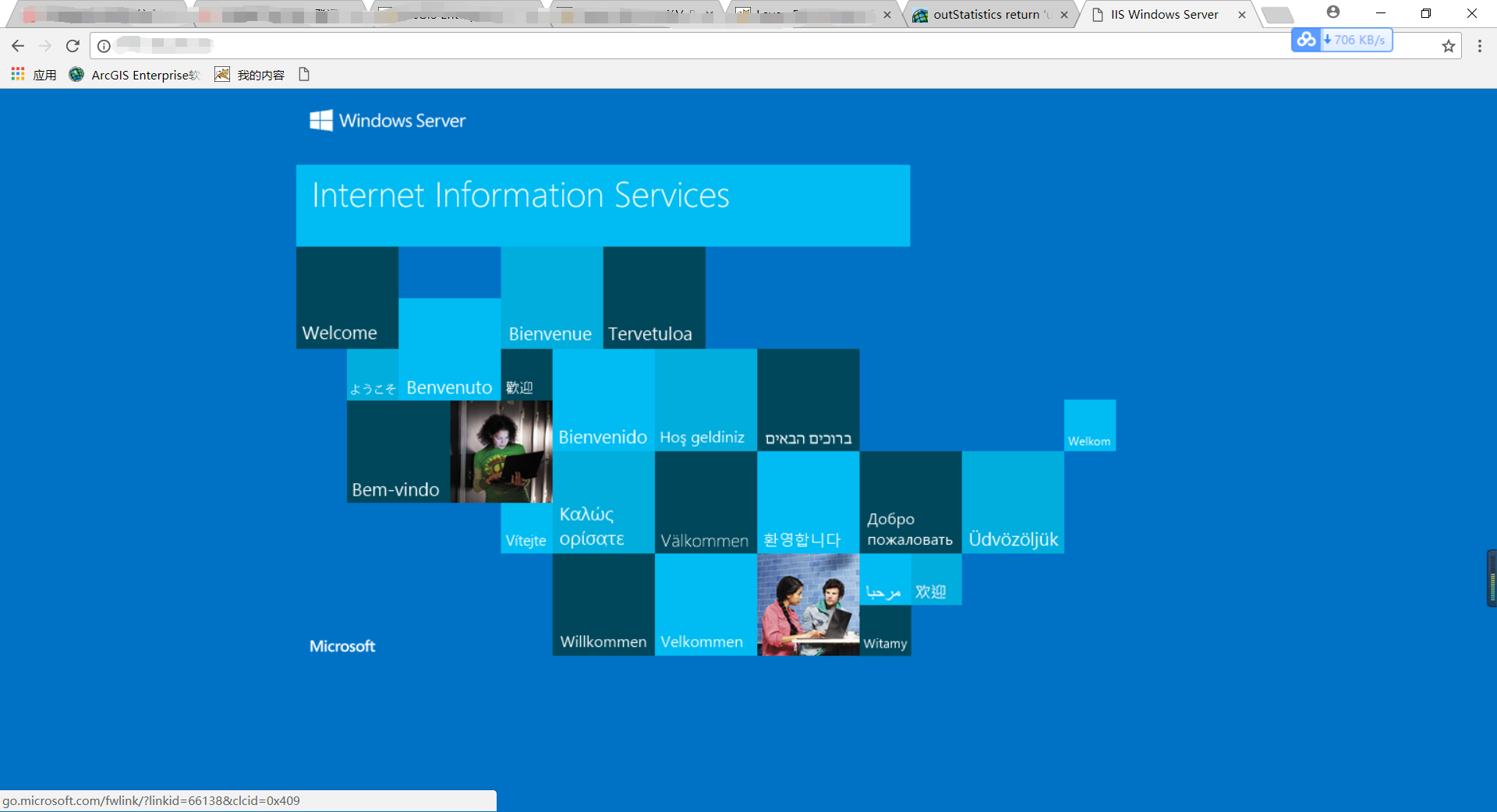1497x812 pixels.
Task: Click the Bienvenido tile
Action: point(603,401)
